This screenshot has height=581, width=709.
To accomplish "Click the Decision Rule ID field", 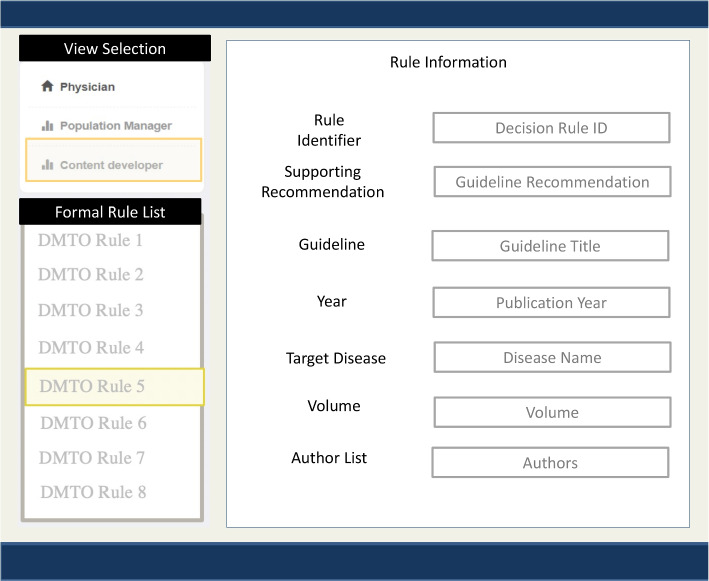I will pos(551,128).
